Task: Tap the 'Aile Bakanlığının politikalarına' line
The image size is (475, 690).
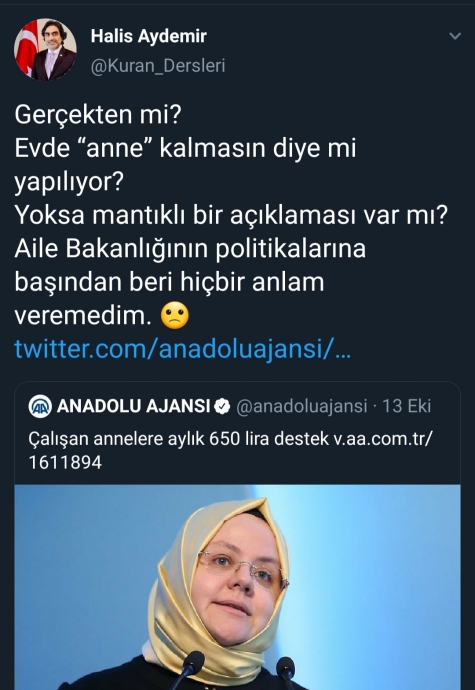Action: pos(190,250)
